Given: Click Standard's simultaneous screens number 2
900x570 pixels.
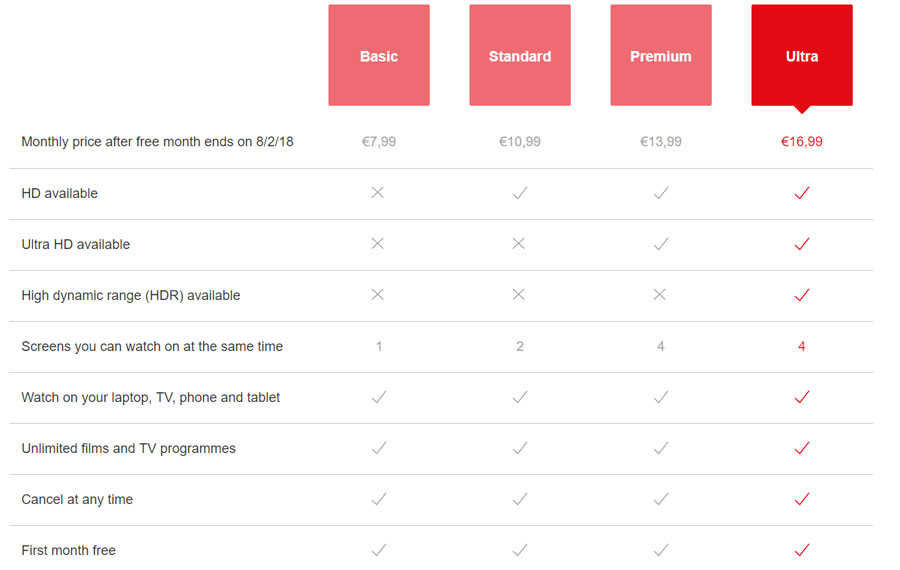Looking at the screenshot, I should pyautogui.click(x=520, y=346).
